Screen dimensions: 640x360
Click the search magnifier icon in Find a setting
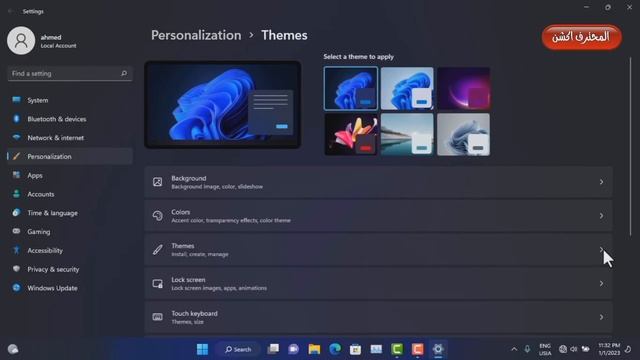click(124, 73)
